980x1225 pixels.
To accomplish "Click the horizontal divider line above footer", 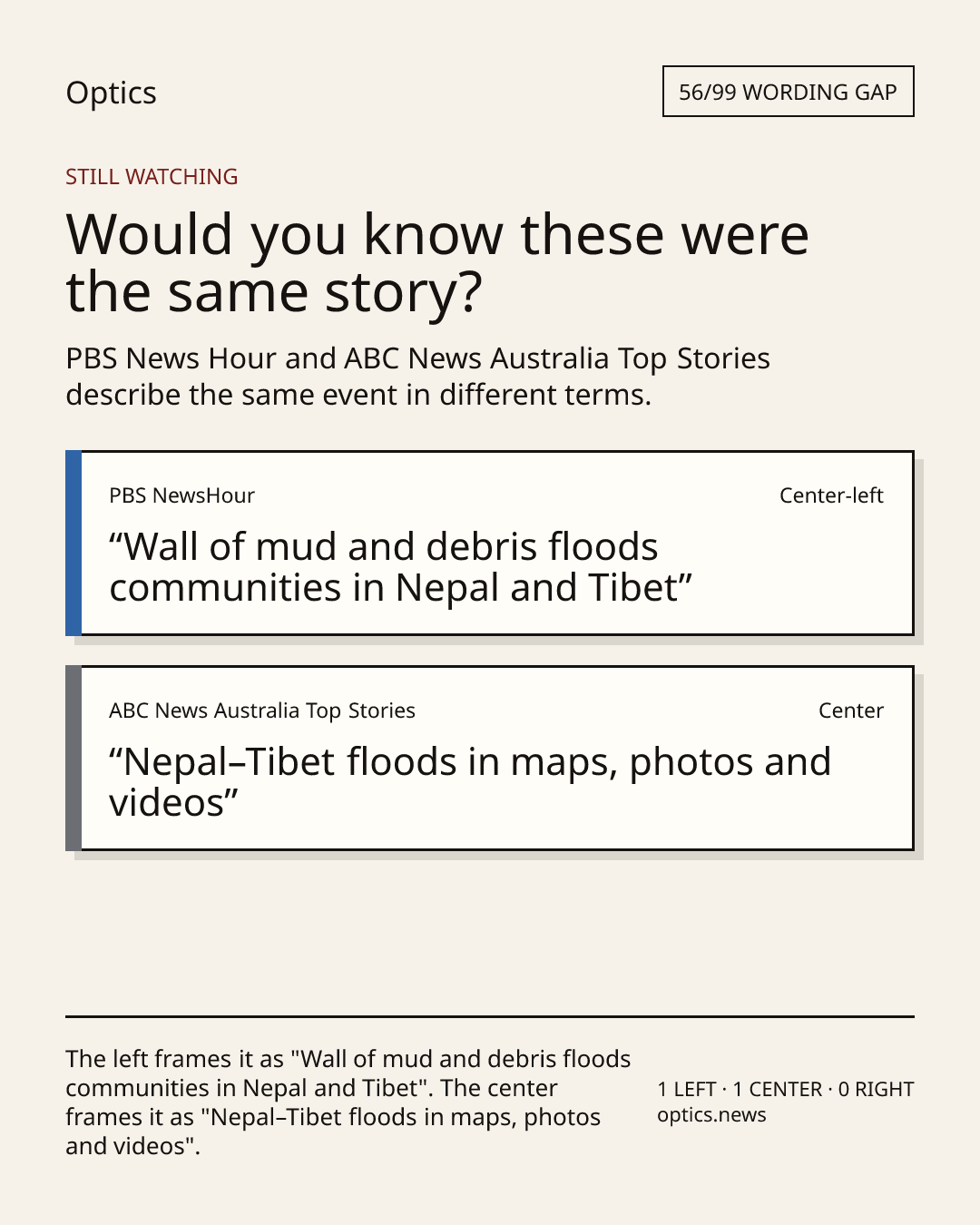I will point(490,1016).
